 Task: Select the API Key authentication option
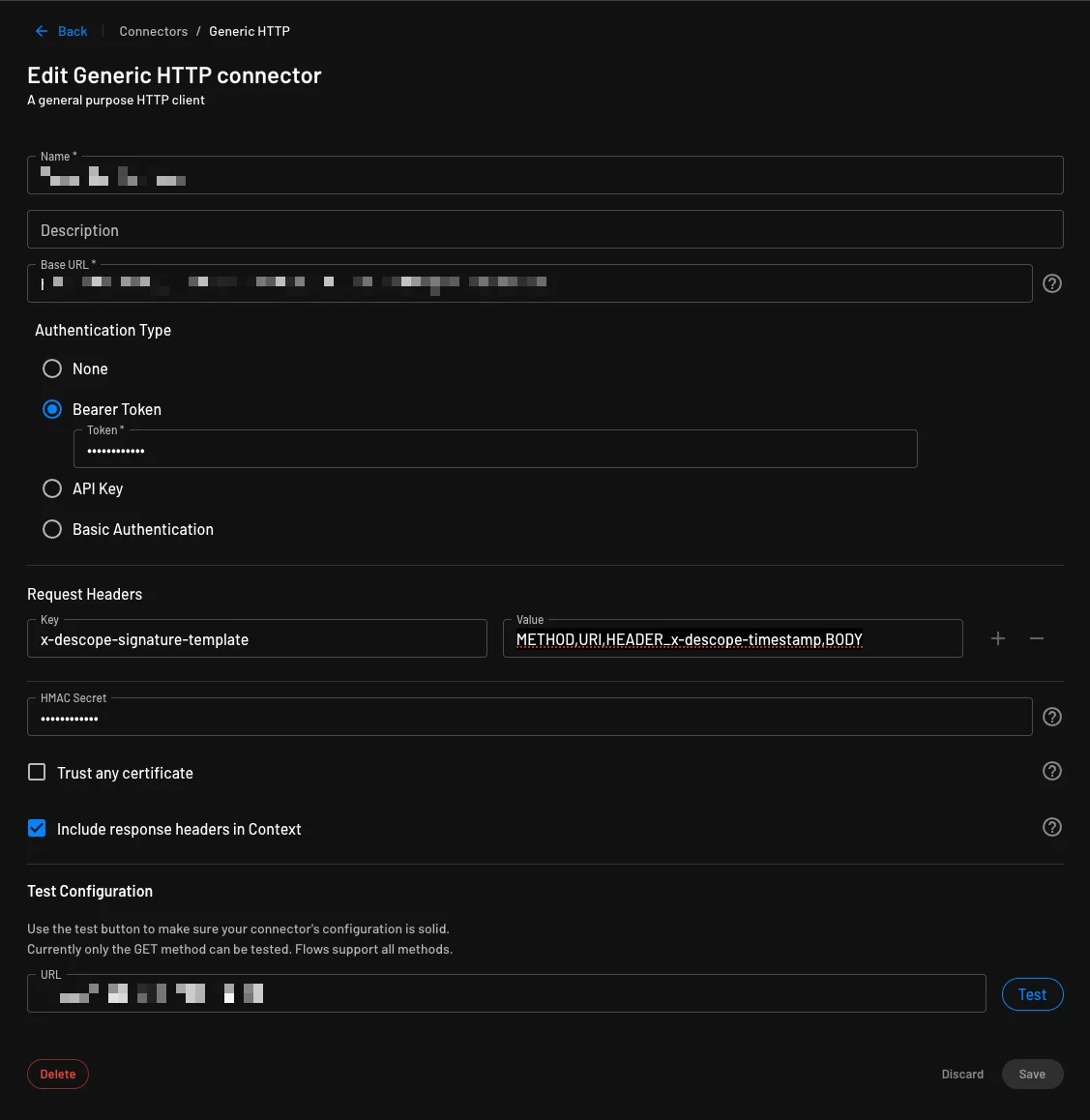coord(52,488)
